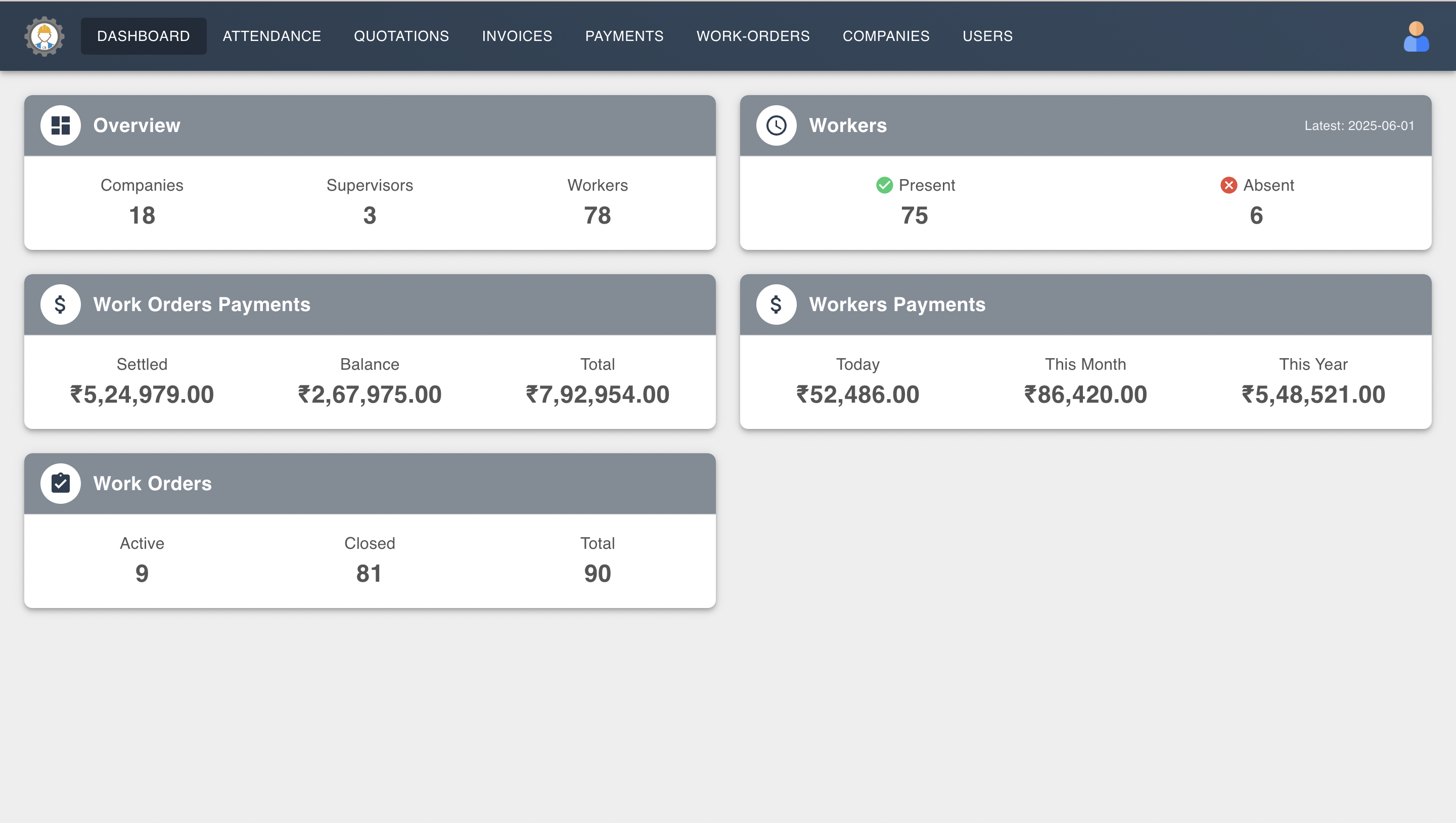Screen dimensions: 1456x823
Task: Click the clock icon on Workers card
Action: pos(776,125)
